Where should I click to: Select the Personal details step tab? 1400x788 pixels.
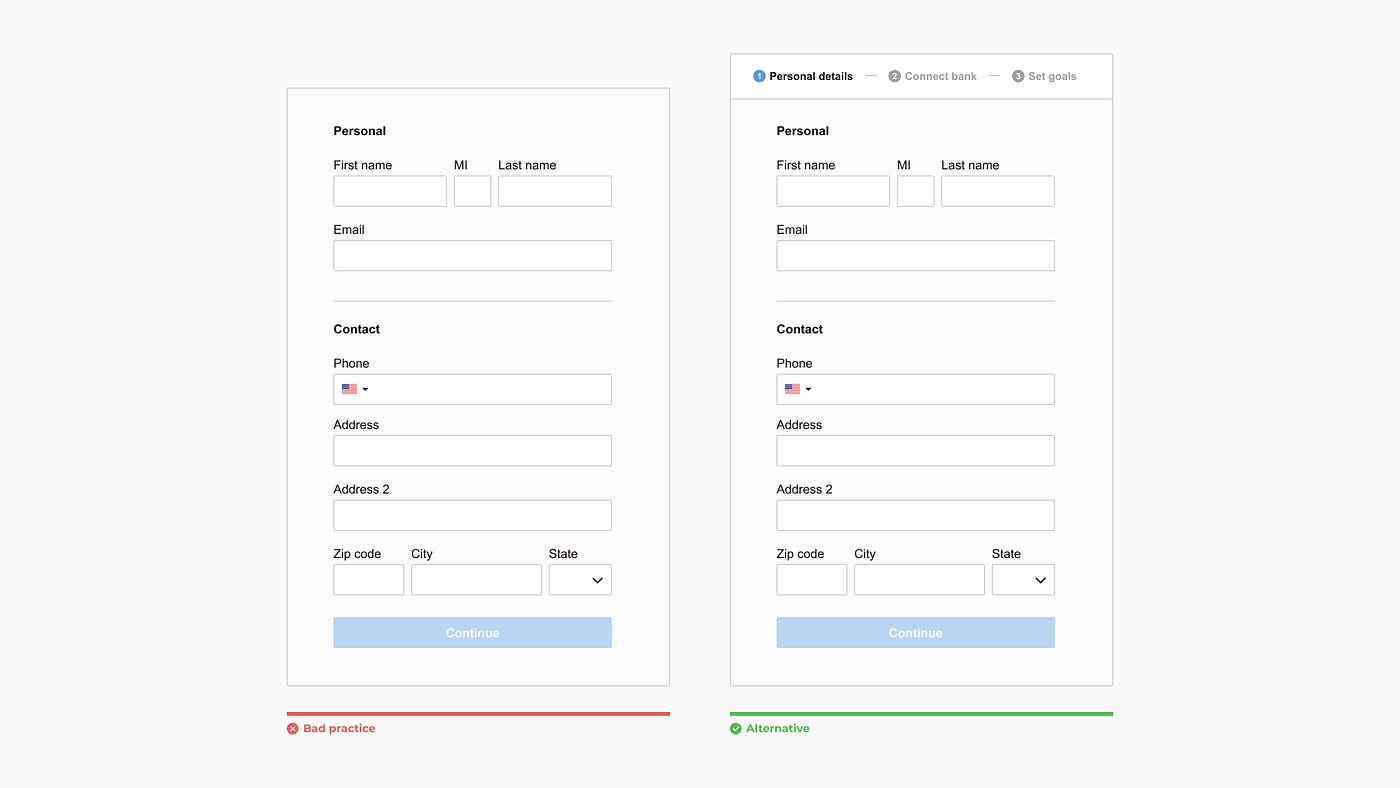click(x=803, y=76)
